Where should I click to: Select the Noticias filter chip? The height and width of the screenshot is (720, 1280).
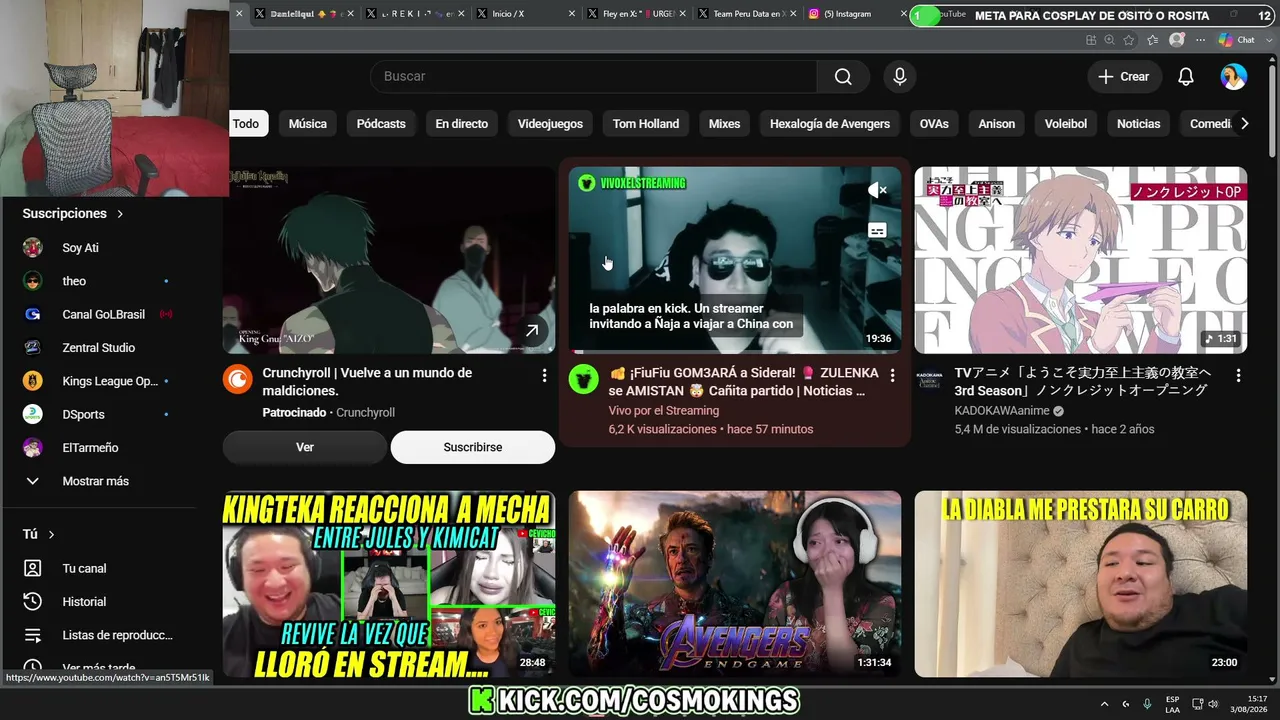pyautogui.click(x=1139, y=124)
